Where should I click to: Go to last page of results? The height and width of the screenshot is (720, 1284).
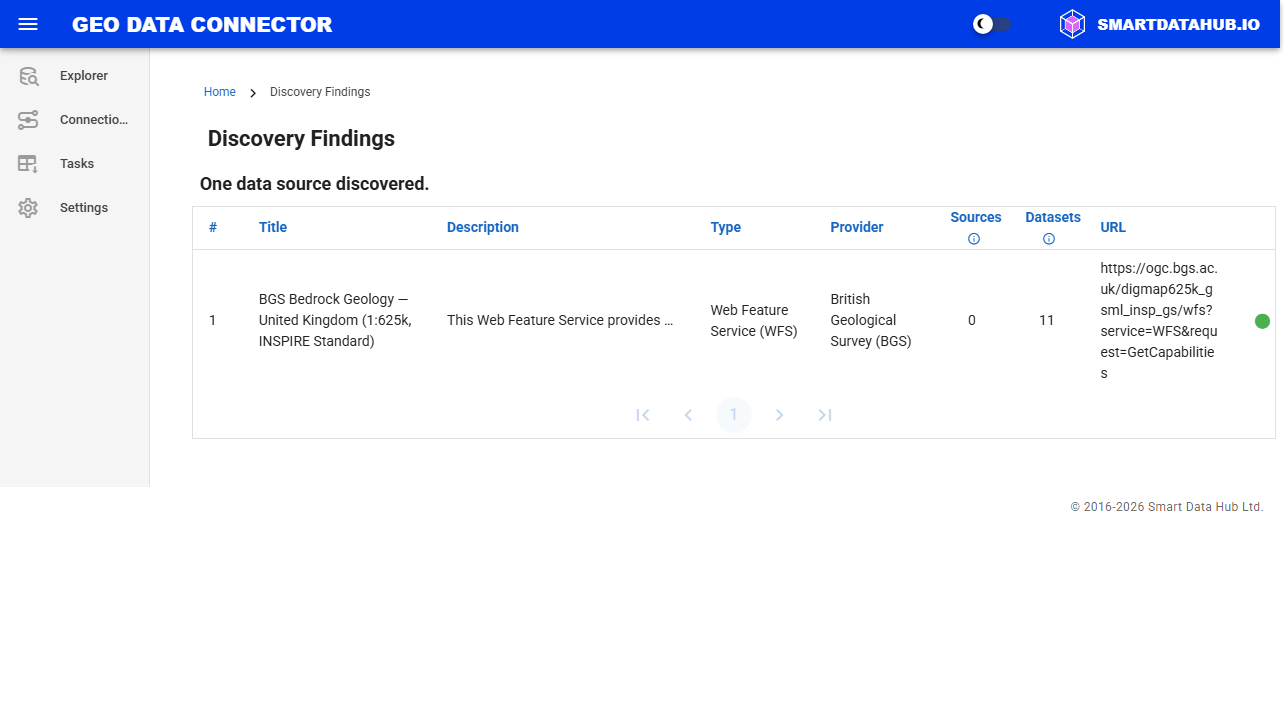[x=825, y=415]
